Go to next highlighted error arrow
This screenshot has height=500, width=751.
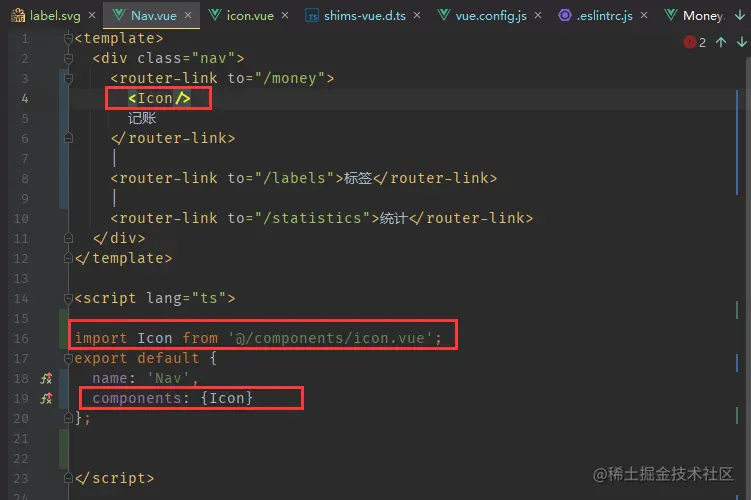point(741,42)
